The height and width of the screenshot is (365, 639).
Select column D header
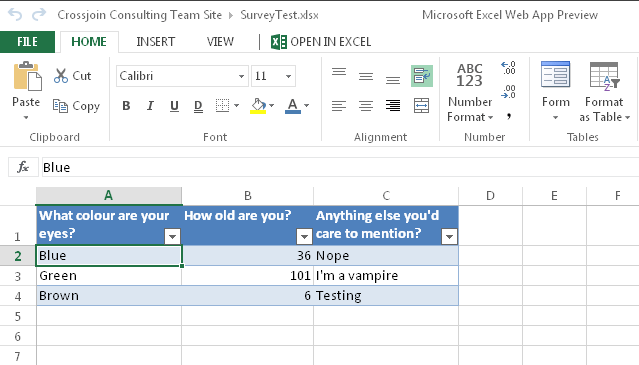pyautogui.click(x=491, y=196)
